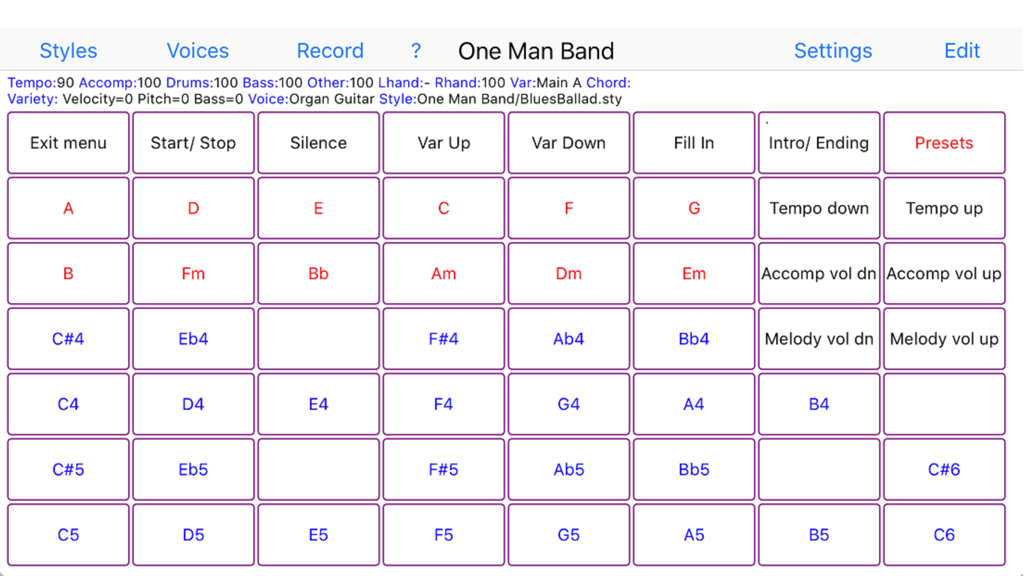Play the Fm chord
The width and height of the screenshot is (1024, 576).
192,273
